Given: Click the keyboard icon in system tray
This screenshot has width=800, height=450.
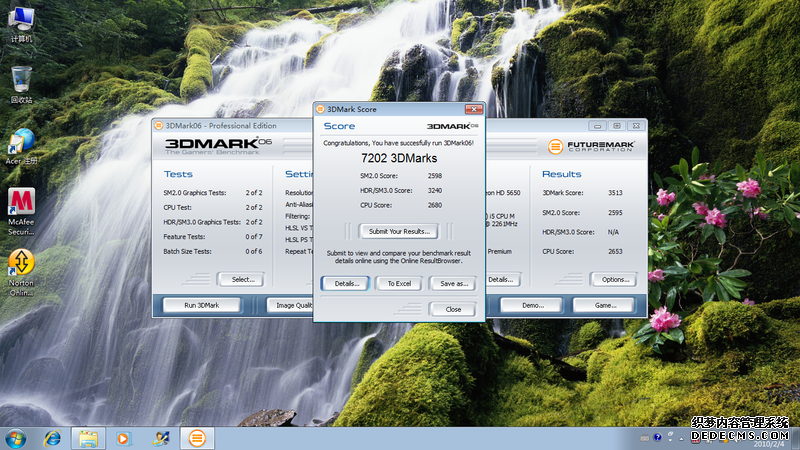Looking at the screenshot, I should [x=645, y=438].
